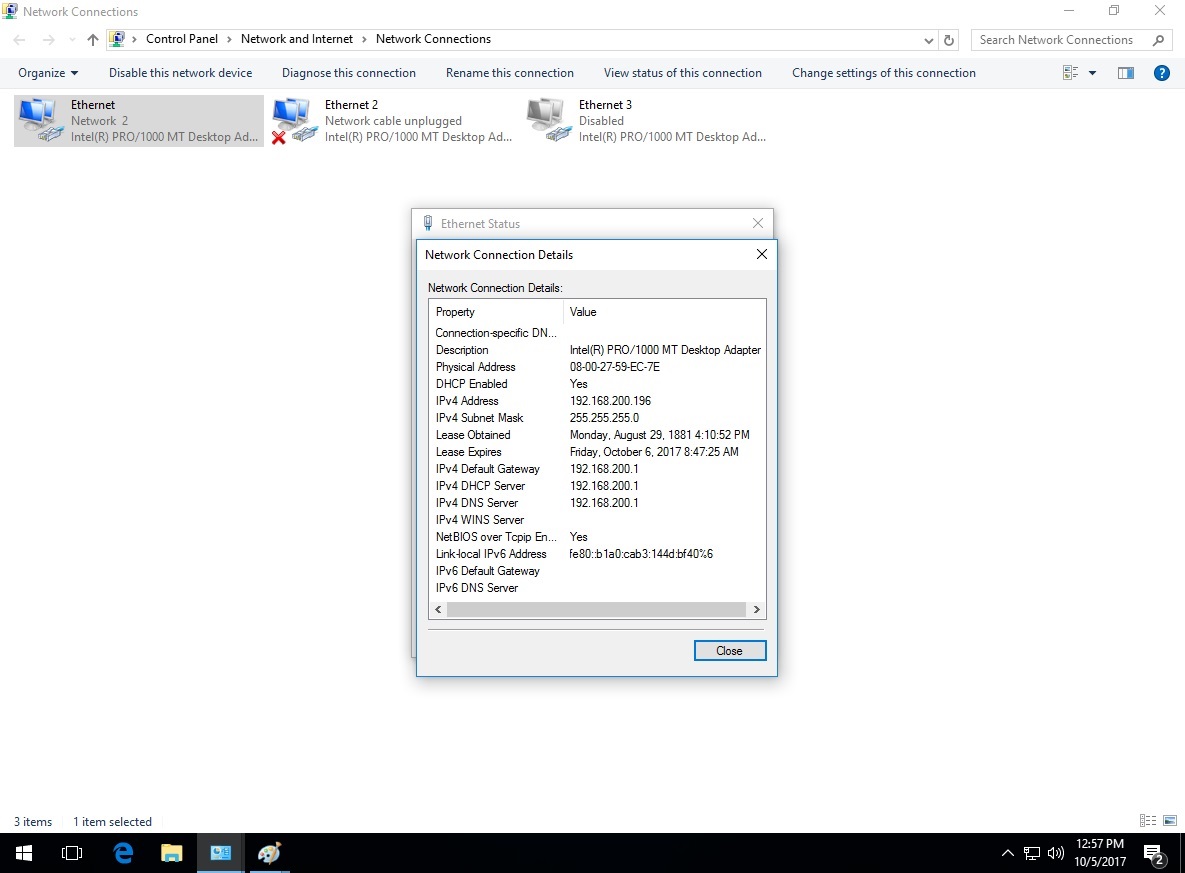
Task: Click the Network Connections title bar icon
Action: click(10, 11)
